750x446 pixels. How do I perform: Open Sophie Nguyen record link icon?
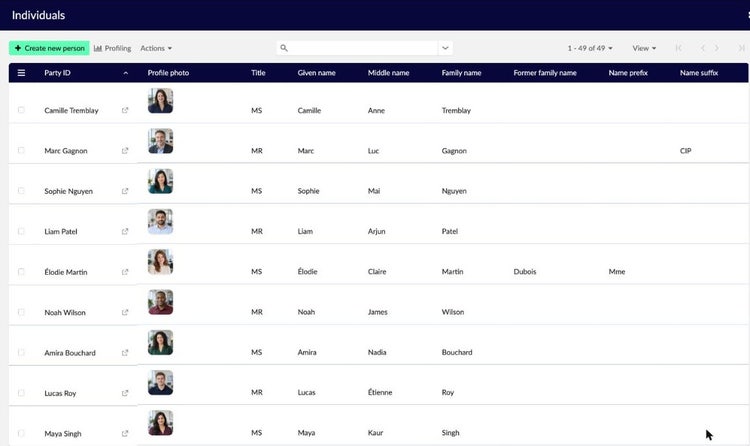[x=125, y=191]
